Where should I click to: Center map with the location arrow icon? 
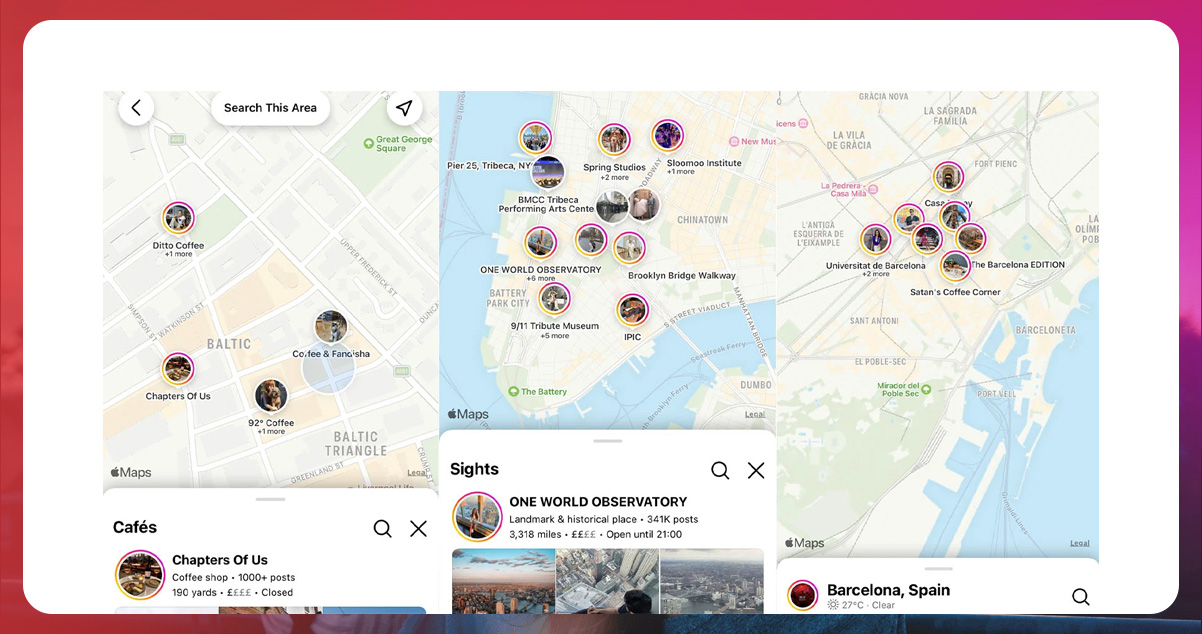tap(404, 108)
